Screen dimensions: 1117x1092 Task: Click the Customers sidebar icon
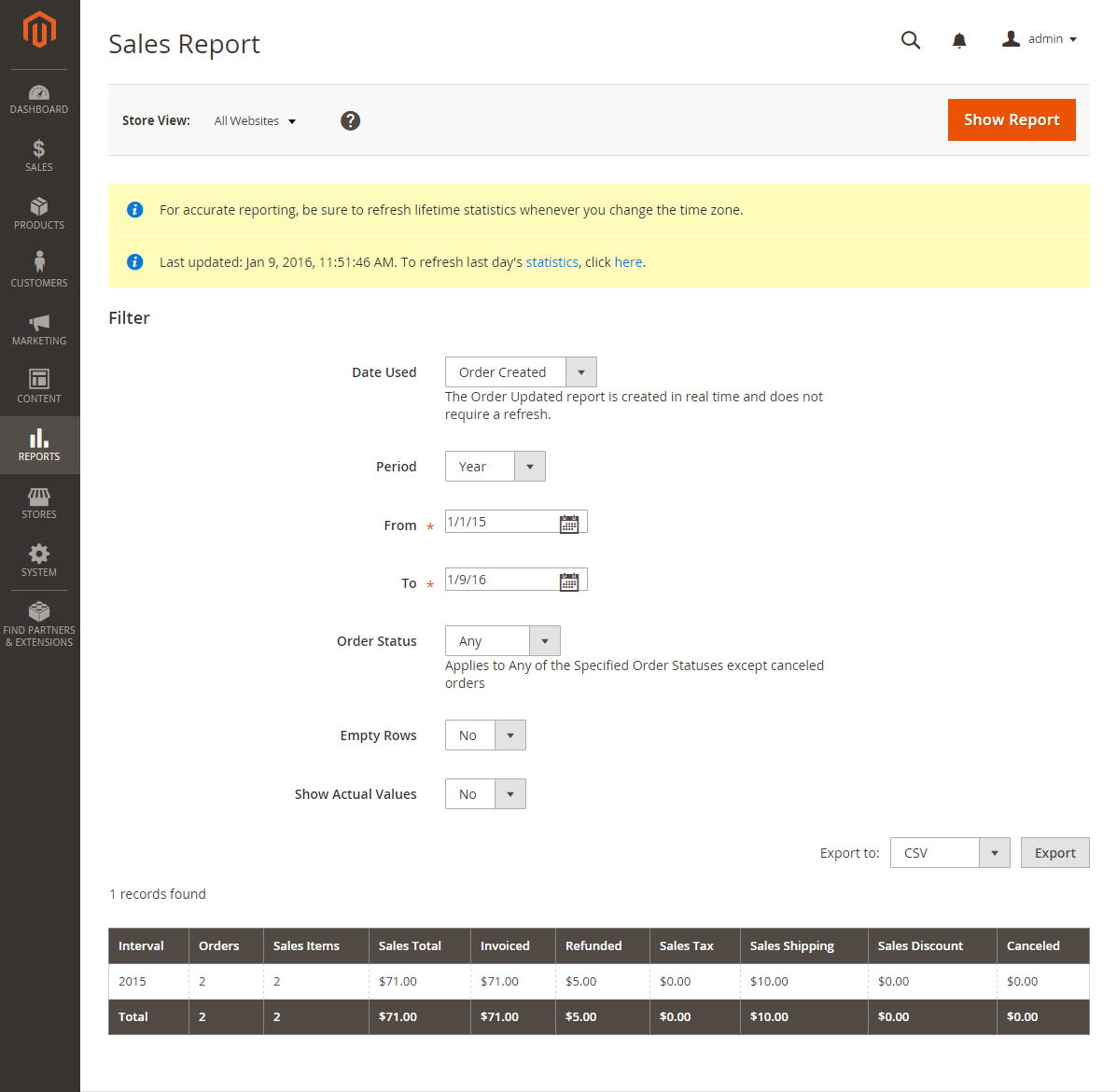pos(39,267)
